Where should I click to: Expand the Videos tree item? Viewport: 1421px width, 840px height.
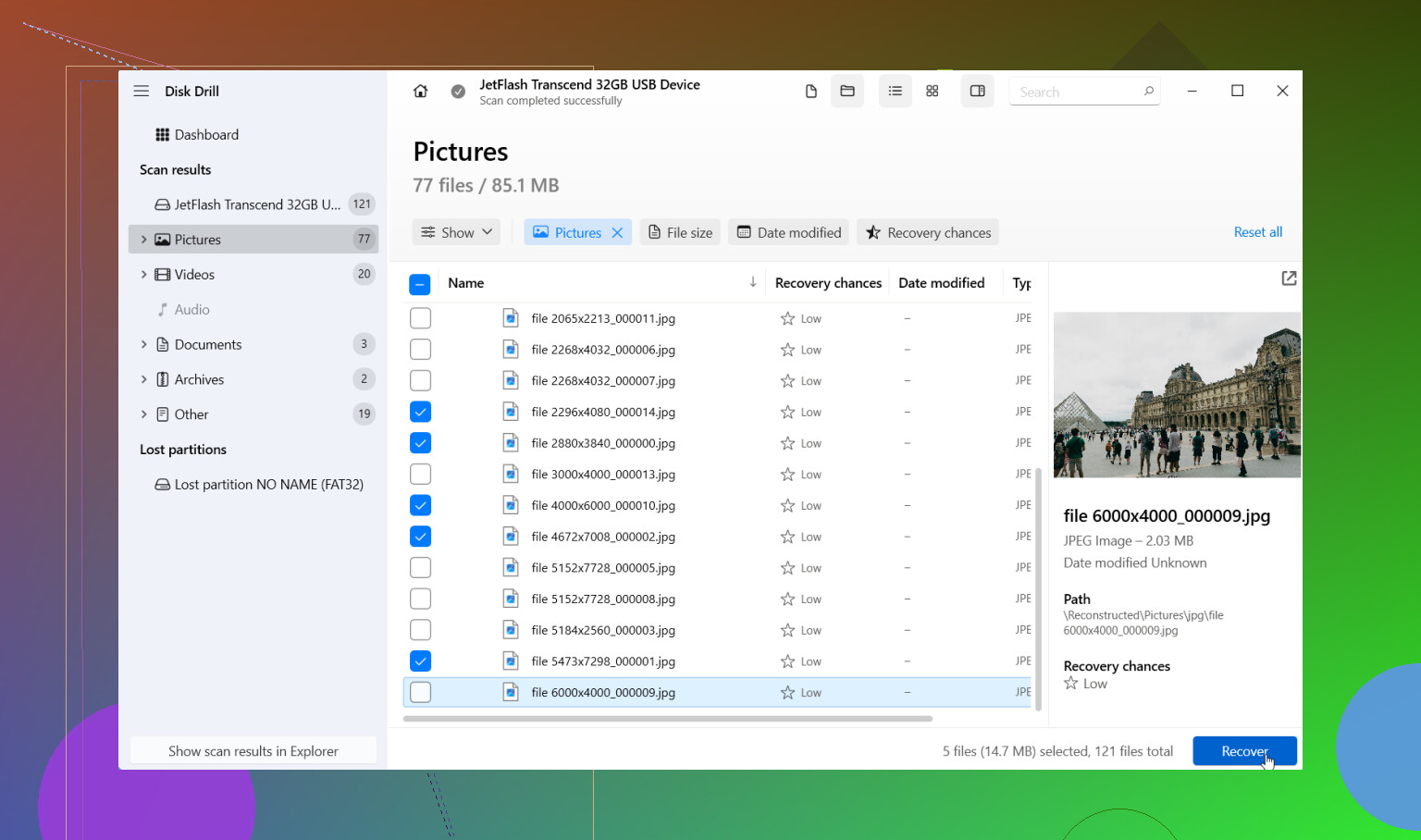tap(143, 274)
